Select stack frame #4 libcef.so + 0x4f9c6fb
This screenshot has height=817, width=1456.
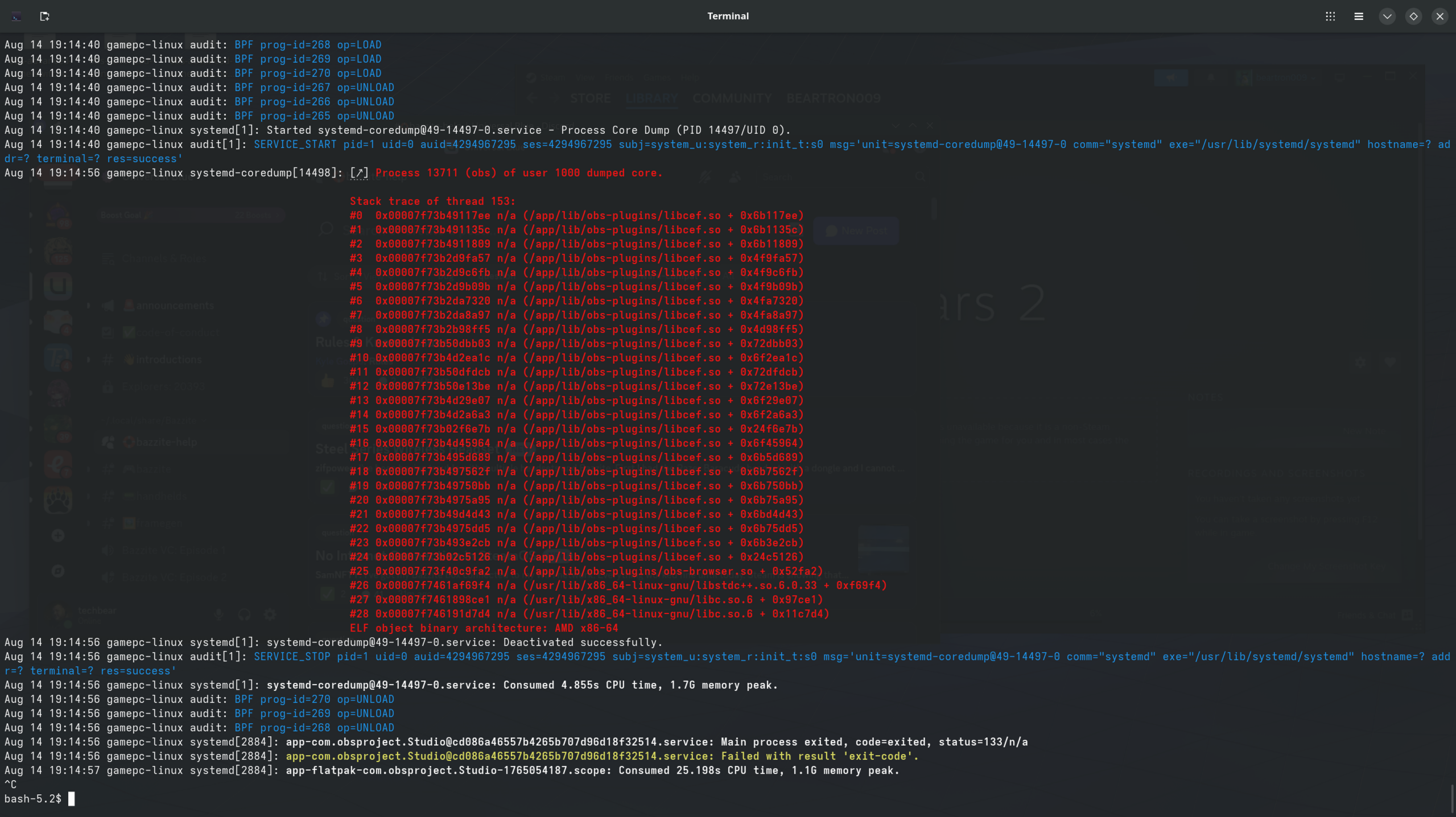[x=576, y=273]
